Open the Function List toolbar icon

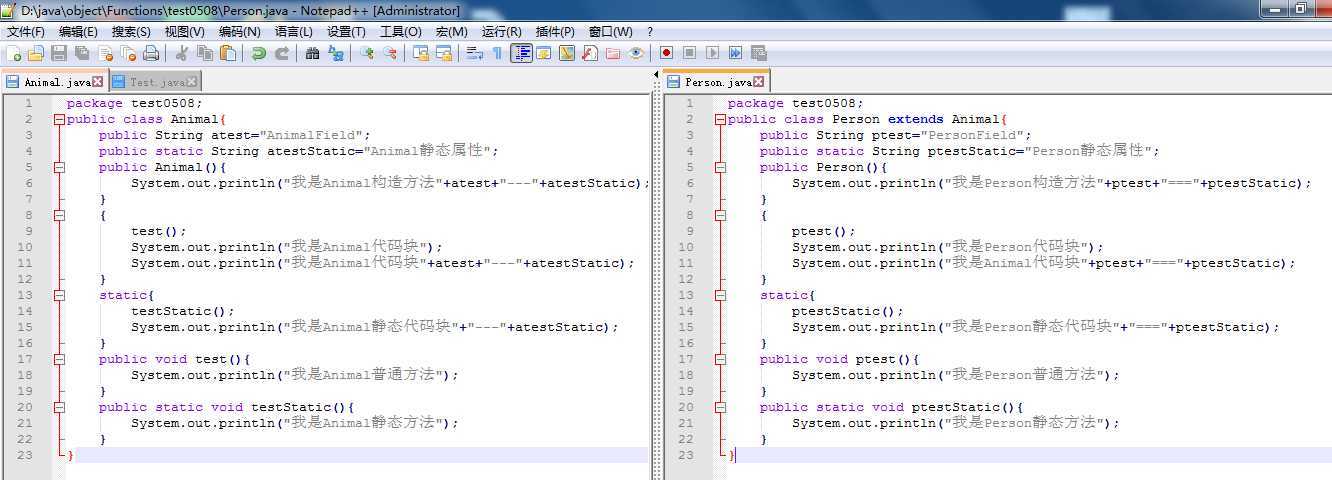click(x=588, y=53)
